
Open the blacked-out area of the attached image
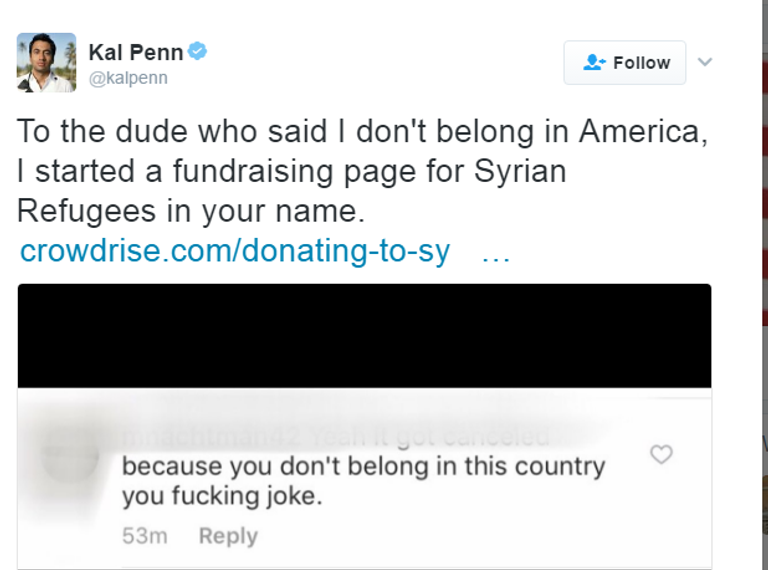[364, 335]
